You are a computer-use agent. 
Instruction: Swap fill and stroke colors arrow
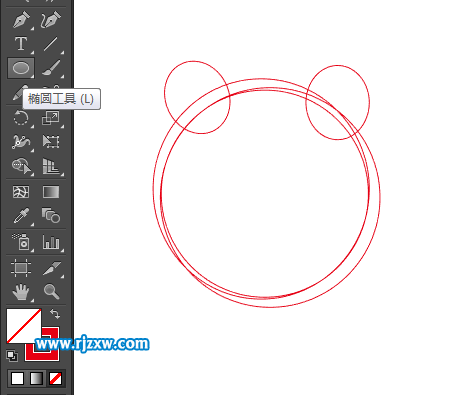coord(55,314)
